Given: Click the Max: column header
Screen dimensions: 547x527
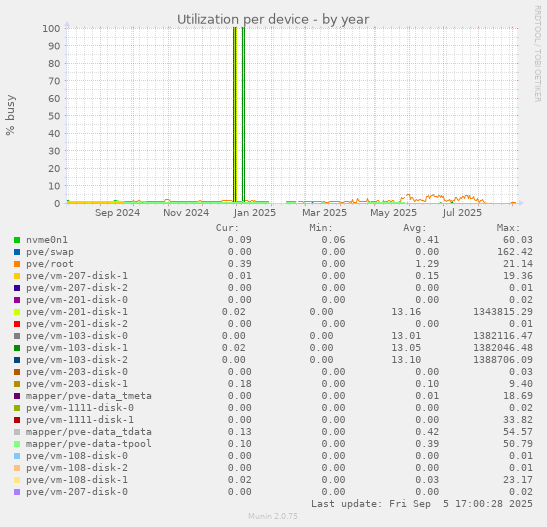Looking at the screenshot, I should (x=508, y=228).
